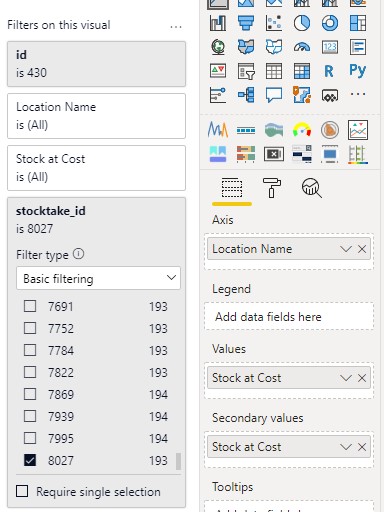Screen dimensions: 384x512
Task: Remove Stock at Cost from Values
Action: pyautogui.click(x=362, y=378)
